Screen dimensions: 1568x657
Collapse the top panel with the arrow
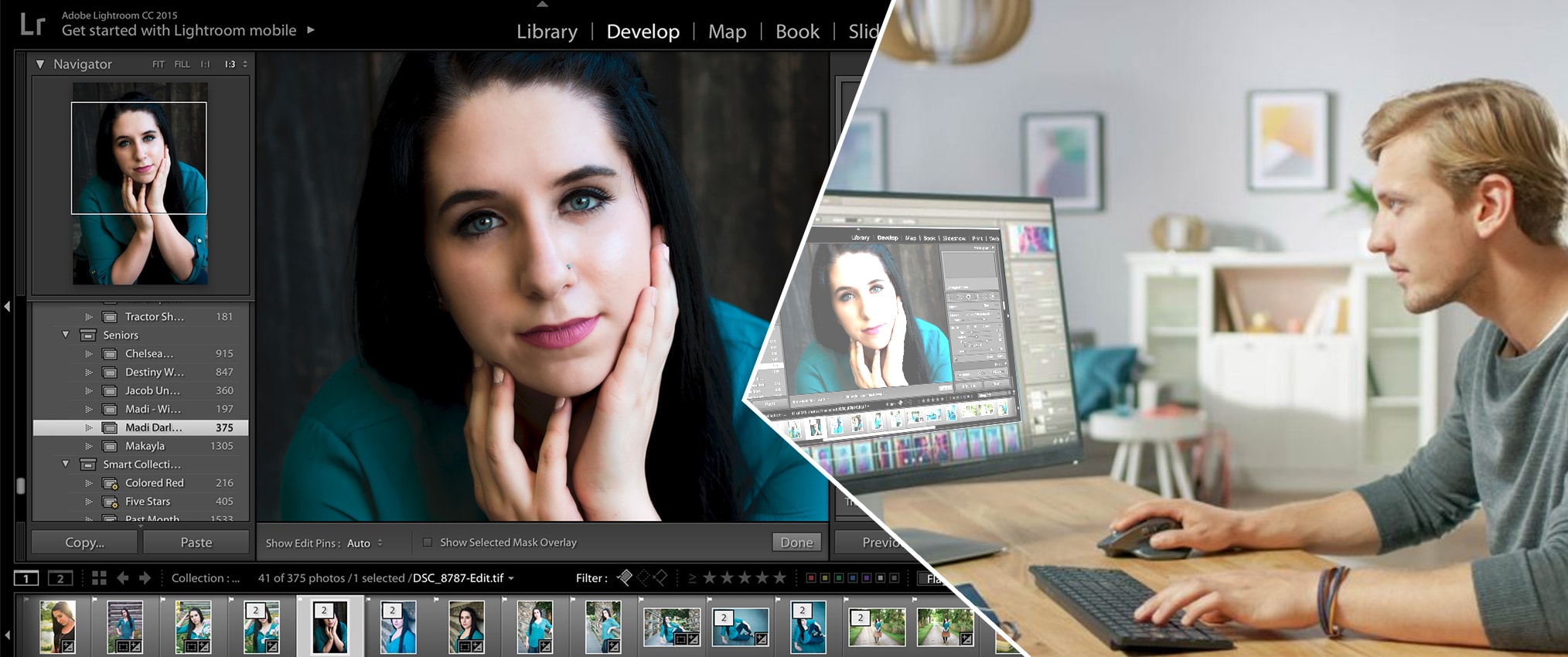point(543,4)
